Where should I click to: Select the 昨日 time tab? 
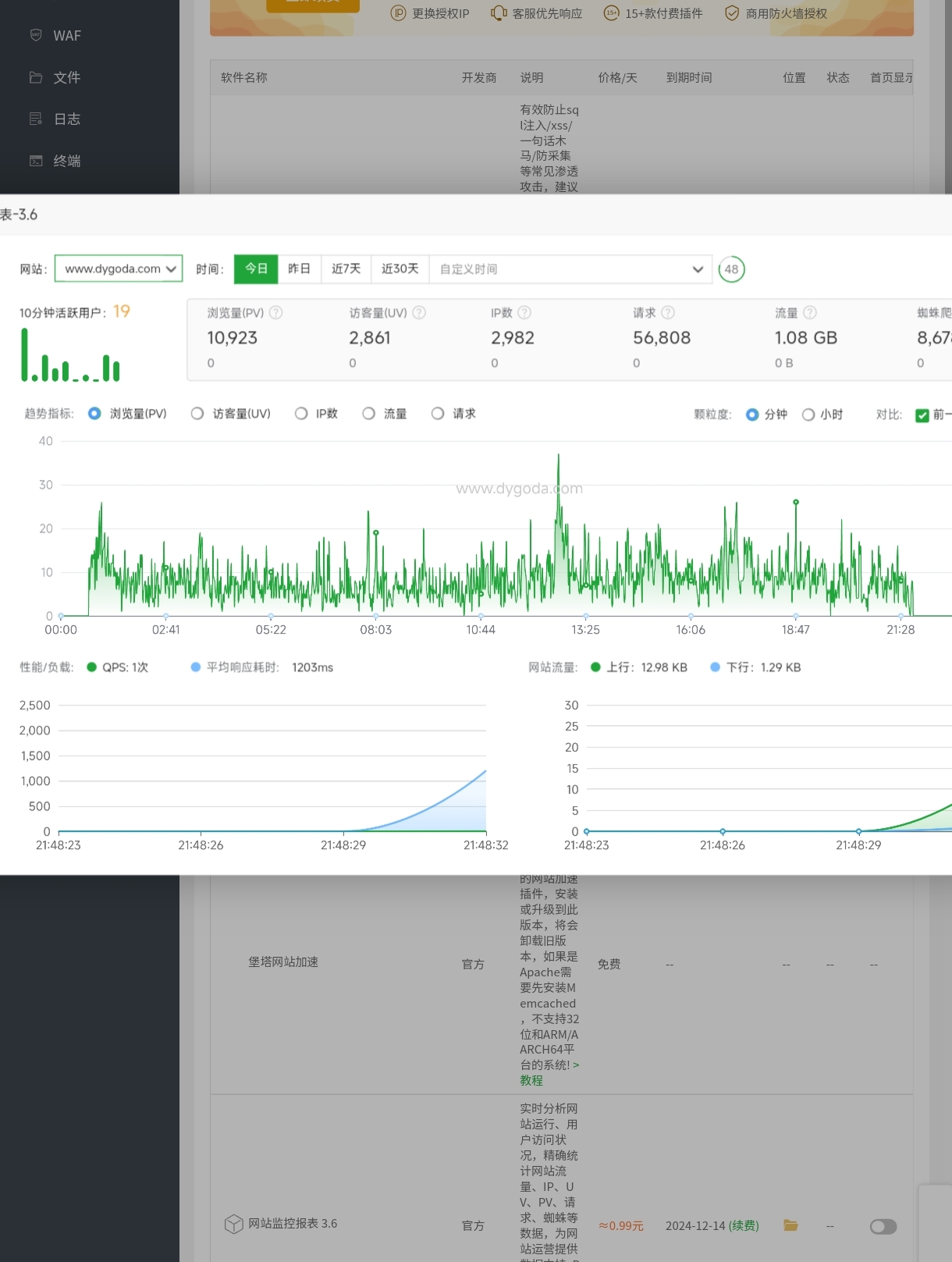click(299, 269)
